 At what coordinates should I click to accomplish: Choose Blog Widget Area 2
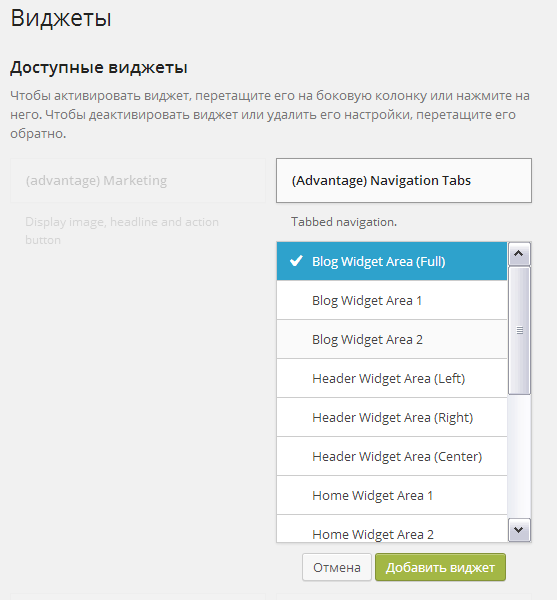coord(392,339)
